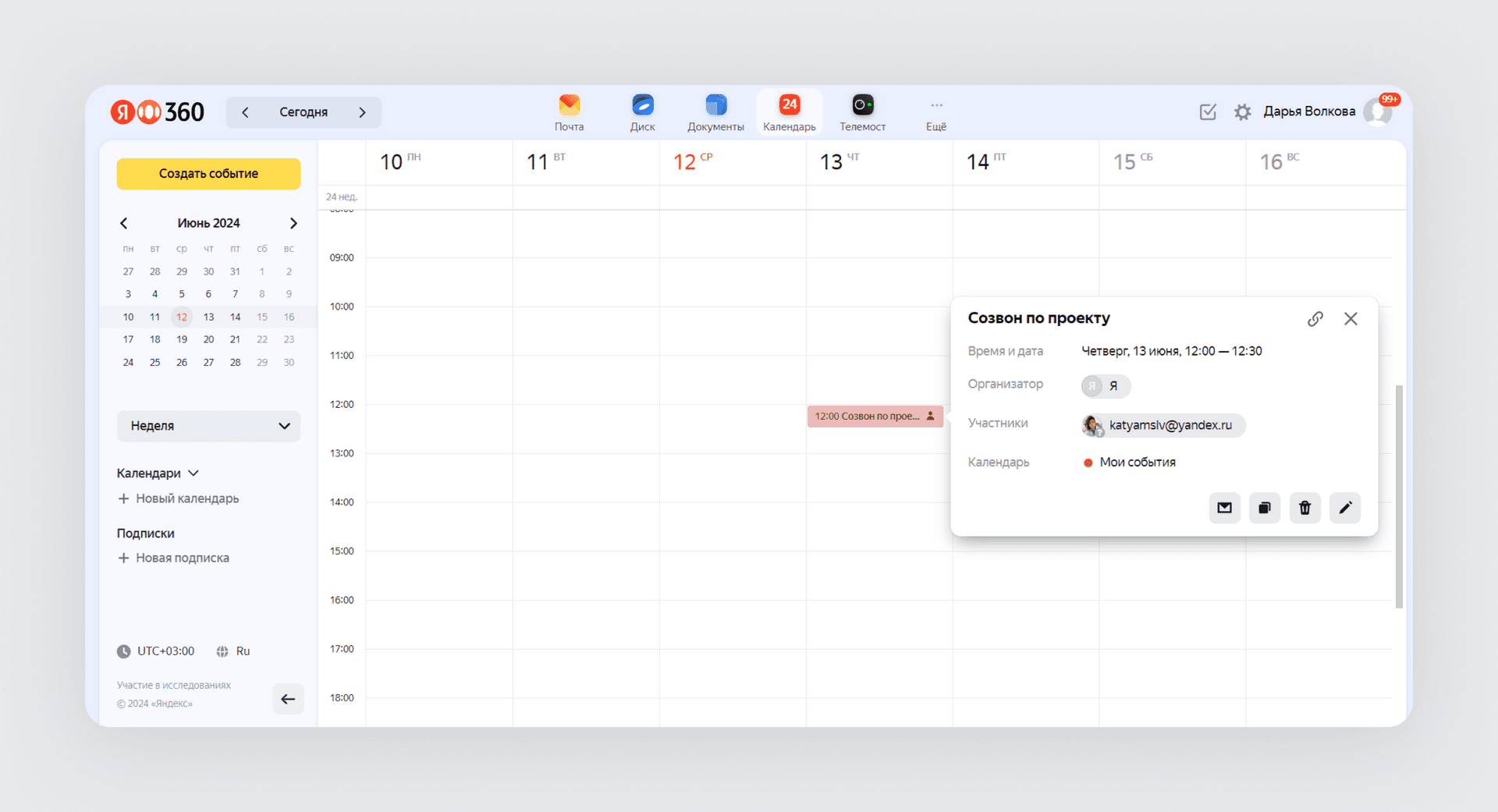This screenshot has width=1498, height=812.
Task: Jump to today with Сегодня button
Action: pos(304,112)
